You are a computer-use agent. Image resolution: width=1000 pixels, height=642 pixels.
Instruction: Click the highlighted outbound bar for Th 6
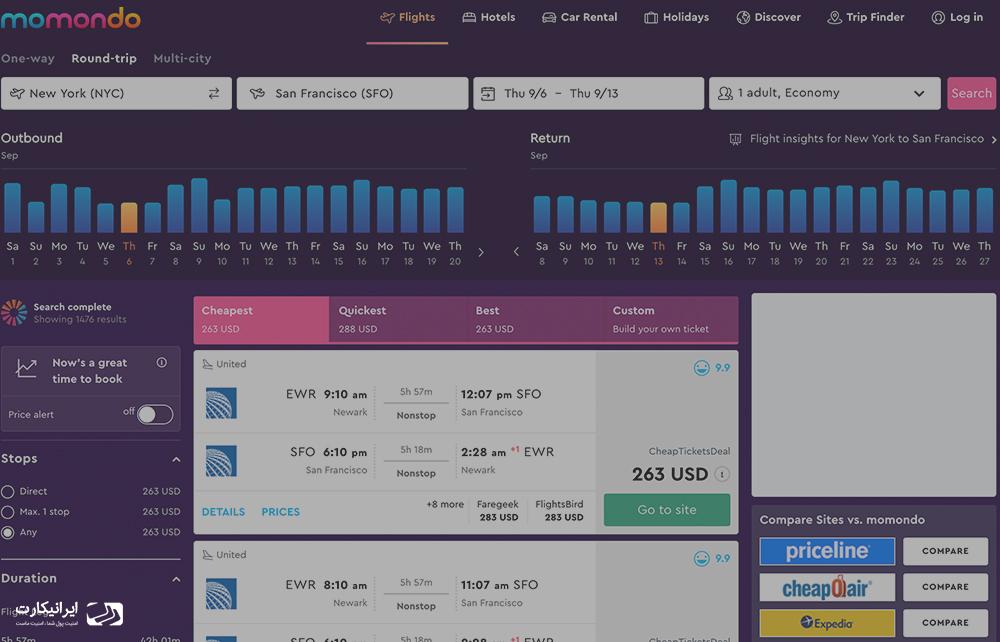pos(129,217)
